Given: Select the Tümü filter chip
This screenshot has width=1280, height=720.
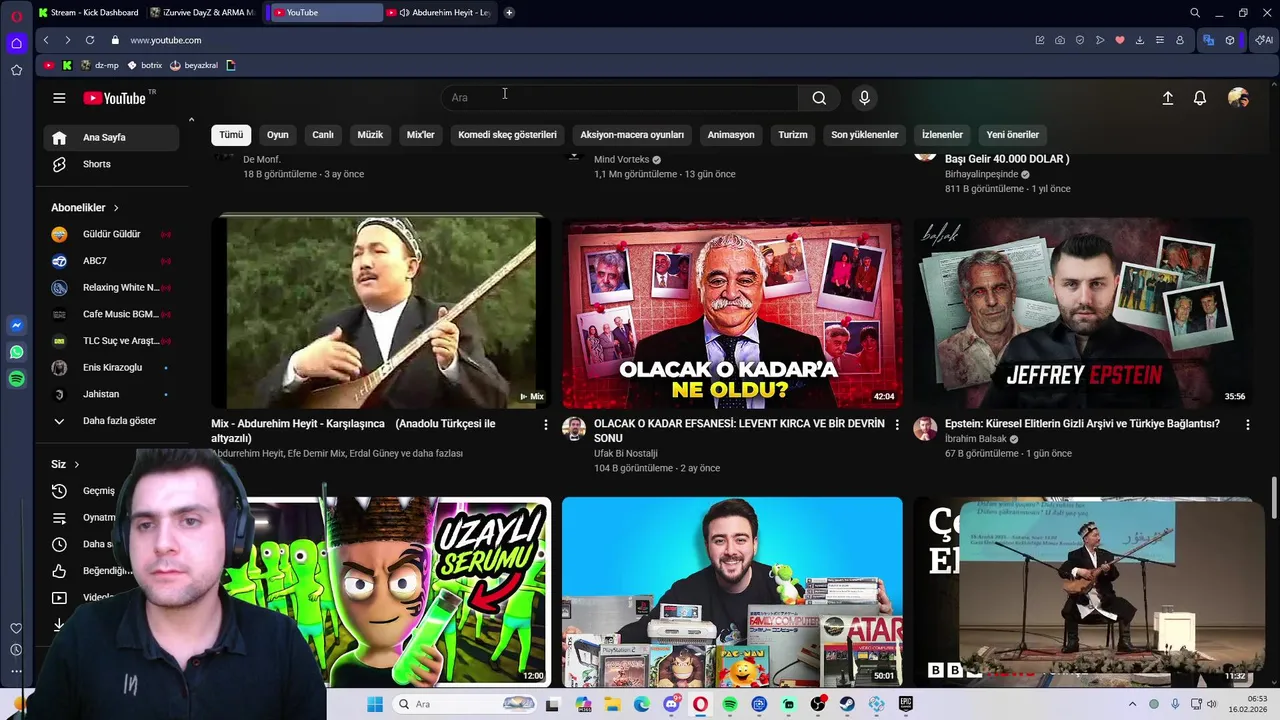Looking at the screenshot, I should click(231, 134).
